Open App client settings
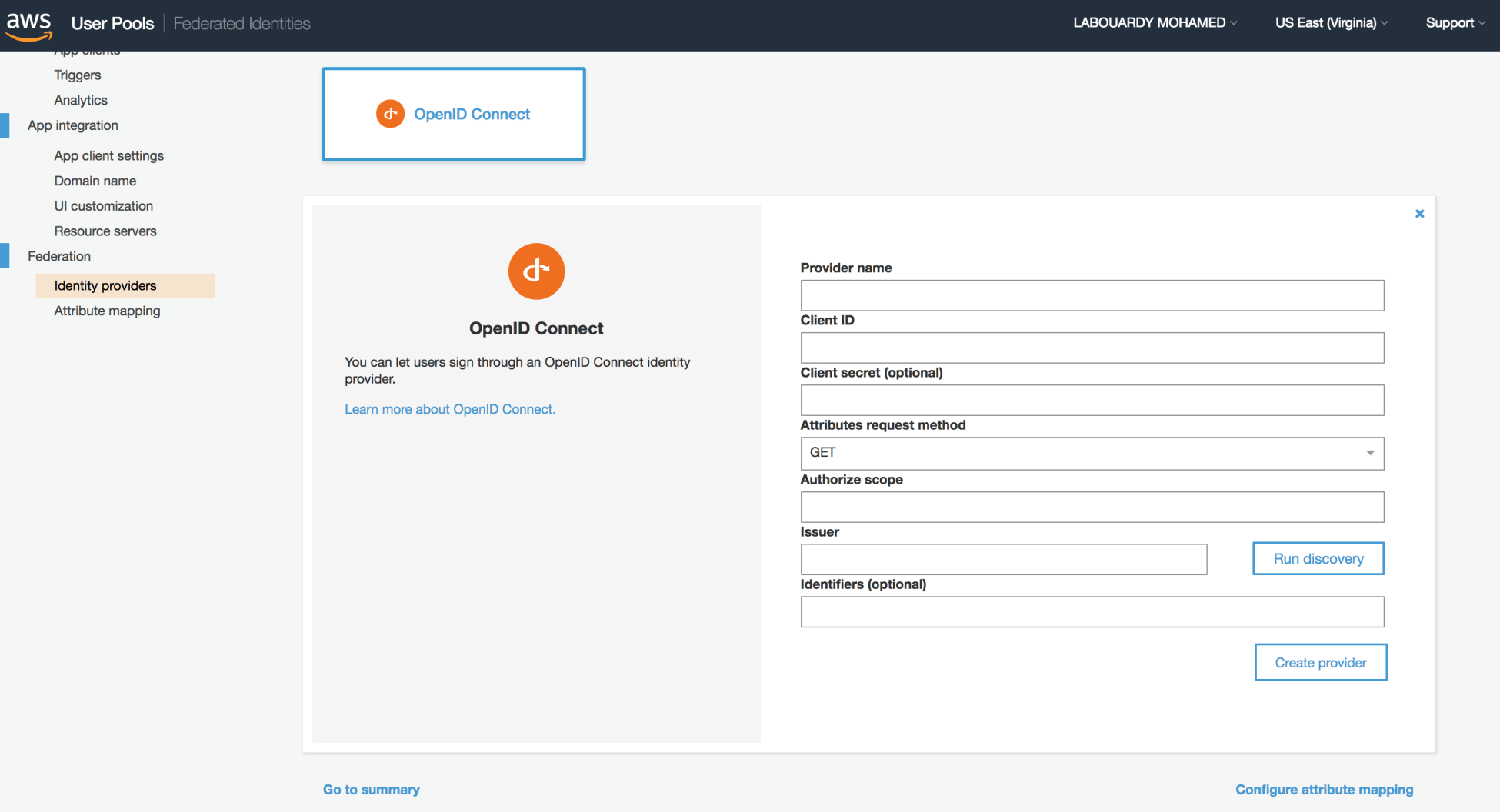1500x812 pixels. (109, 155)
